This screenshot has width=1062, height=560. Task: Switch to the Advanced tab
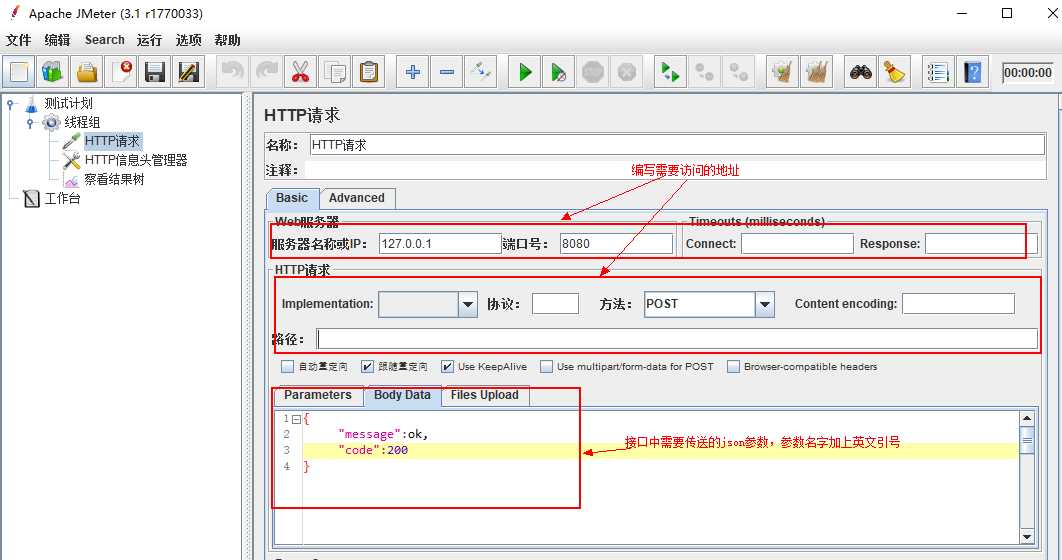click(x=357, y=198)
